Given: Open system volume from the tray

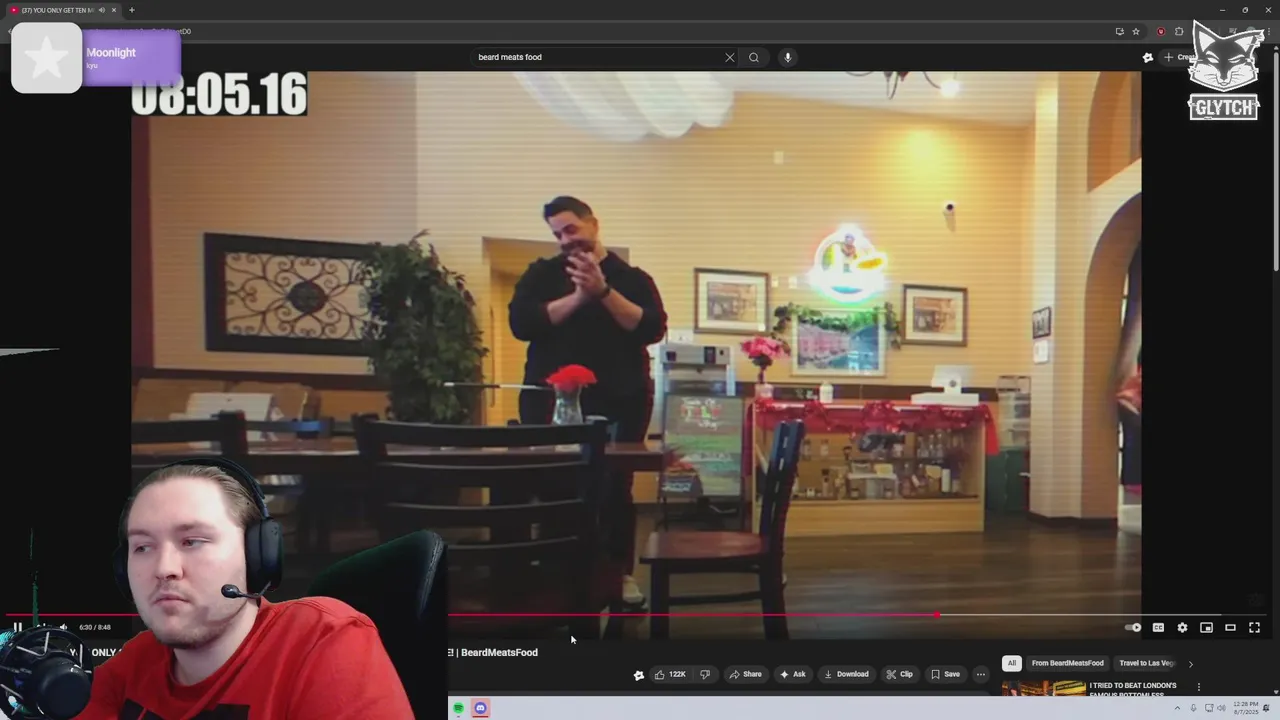Looking at the screenshot, I should (1221, 708).
